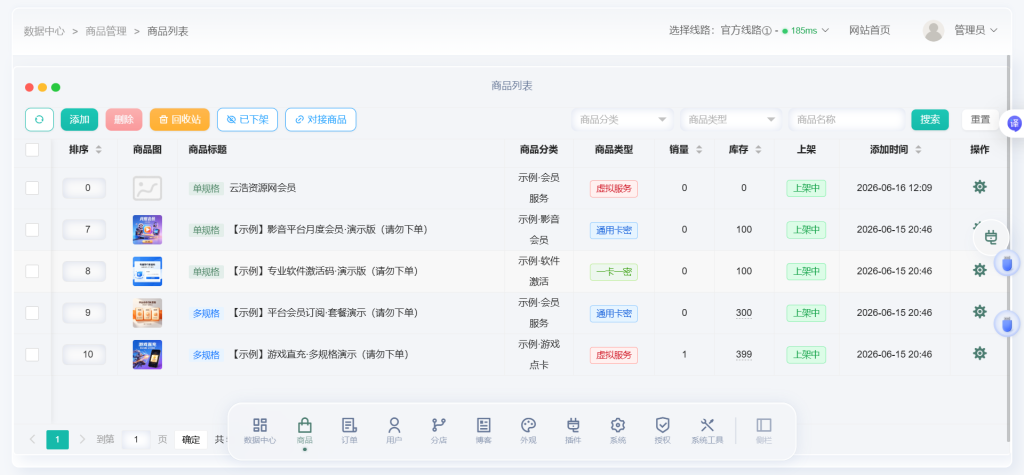Check the box for 游戏直充 row

pos(32,355)
